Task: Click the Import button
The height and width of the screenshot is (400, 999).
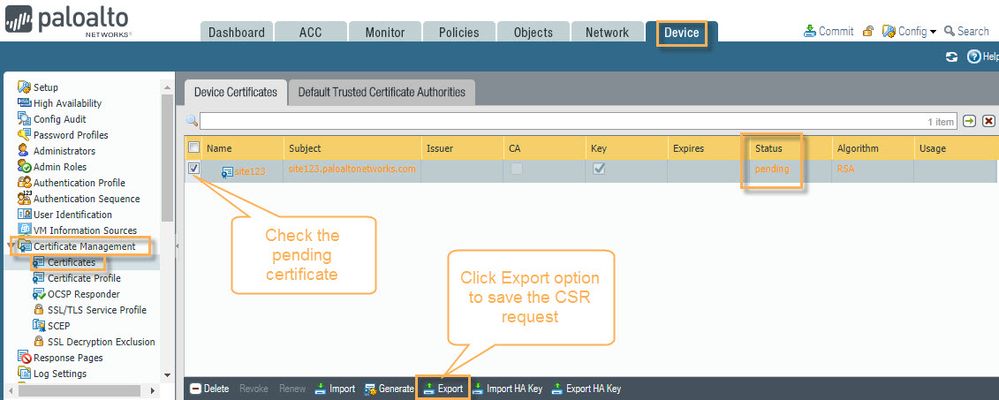Action: (334, 389)
